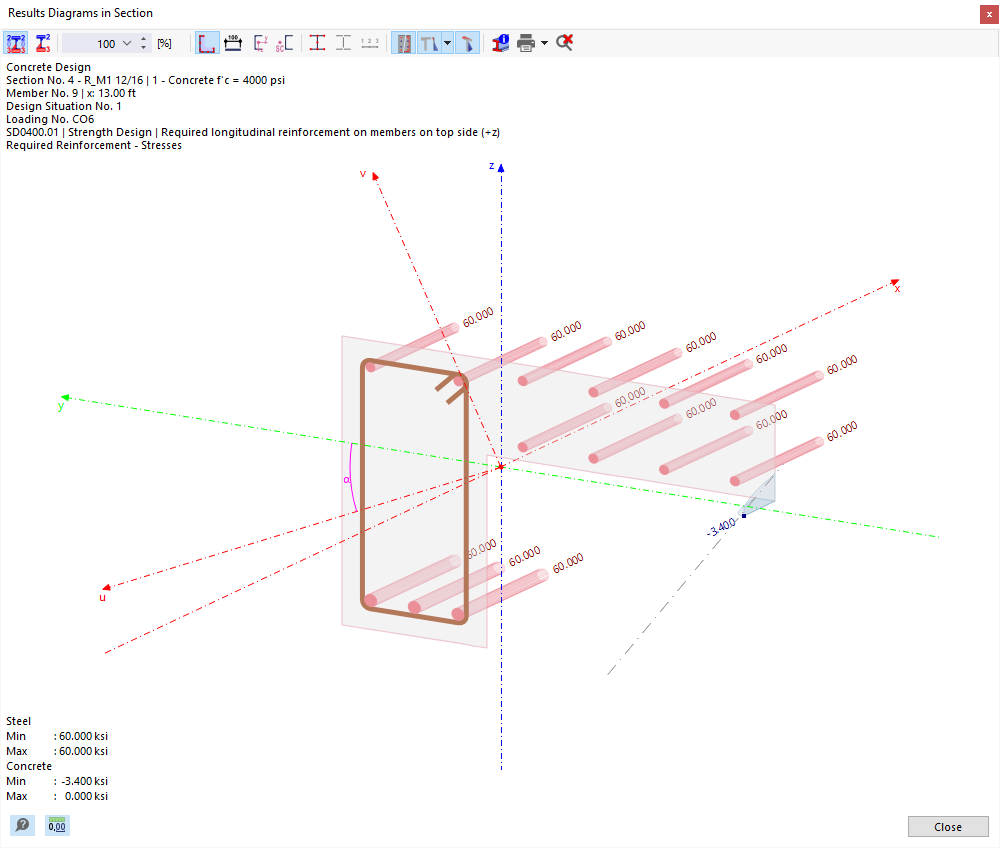This screenshot has width=1000, height=848.
Task: Expand the print options dropdown arrow
Action: (544, 43)
